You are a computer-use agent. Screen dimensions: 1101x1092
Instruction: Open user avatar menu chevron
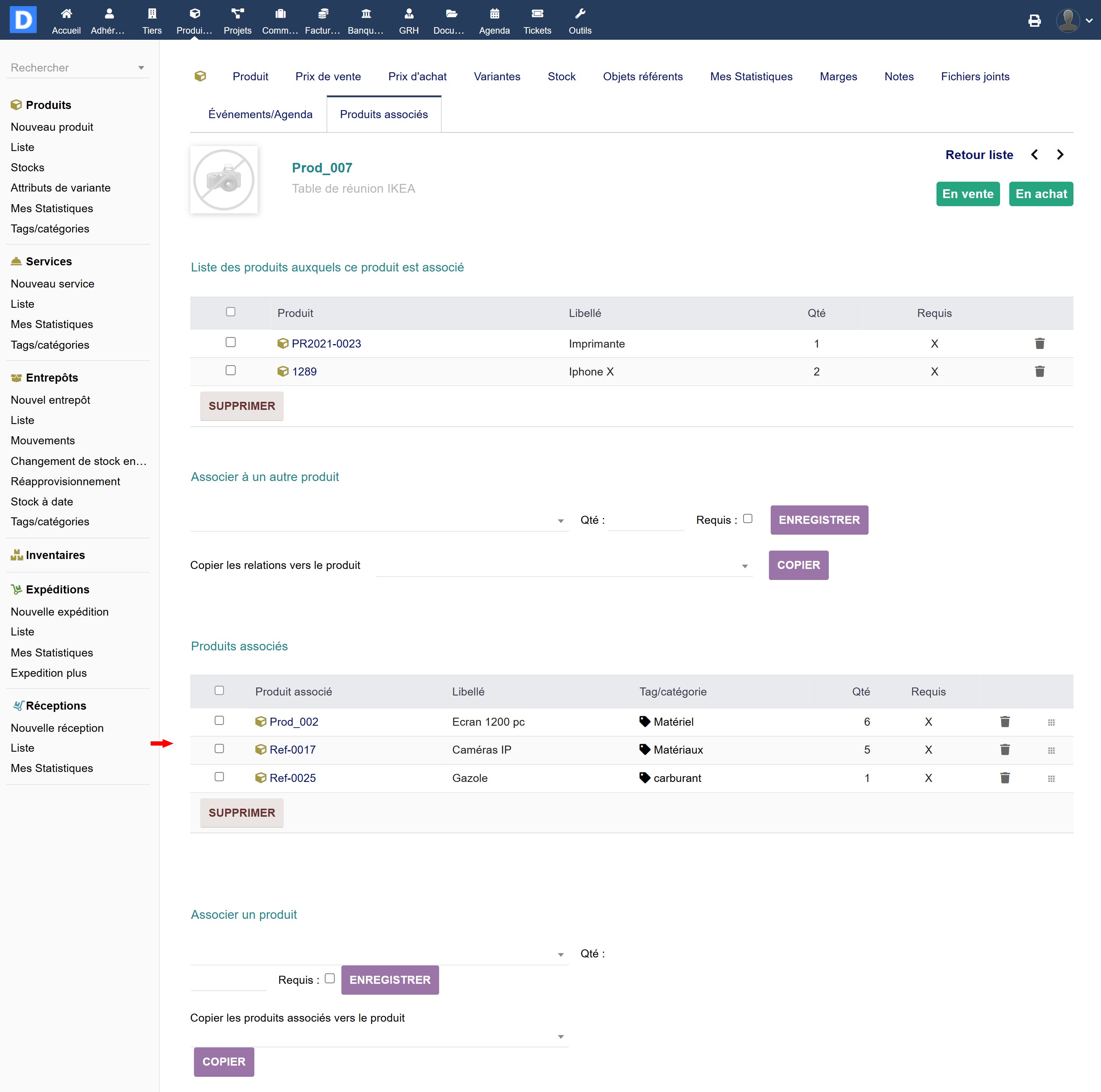tap(1089, 21)
